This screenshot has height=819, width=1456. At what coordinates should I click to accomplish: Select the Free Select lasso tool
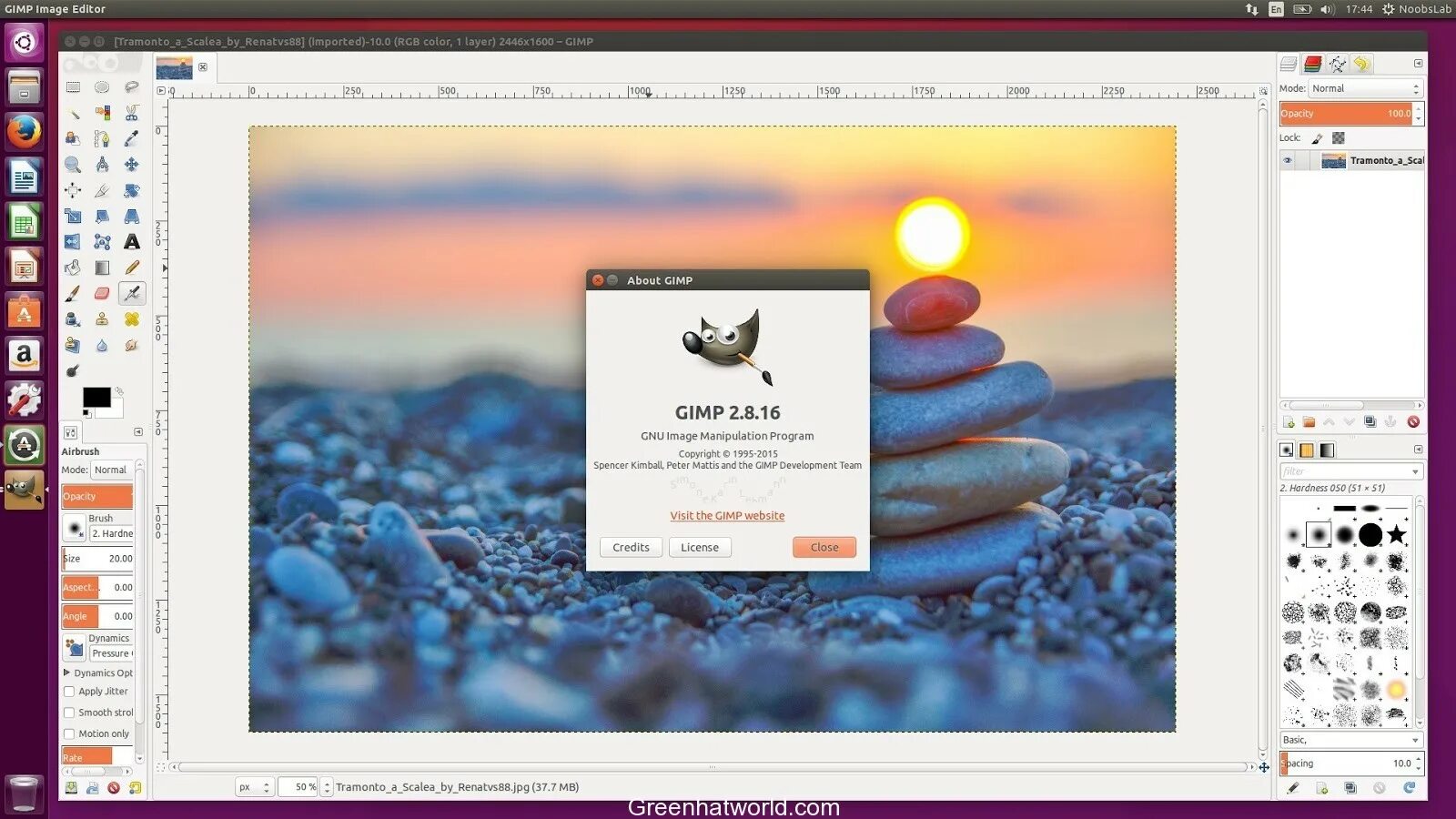pos(132,87)
